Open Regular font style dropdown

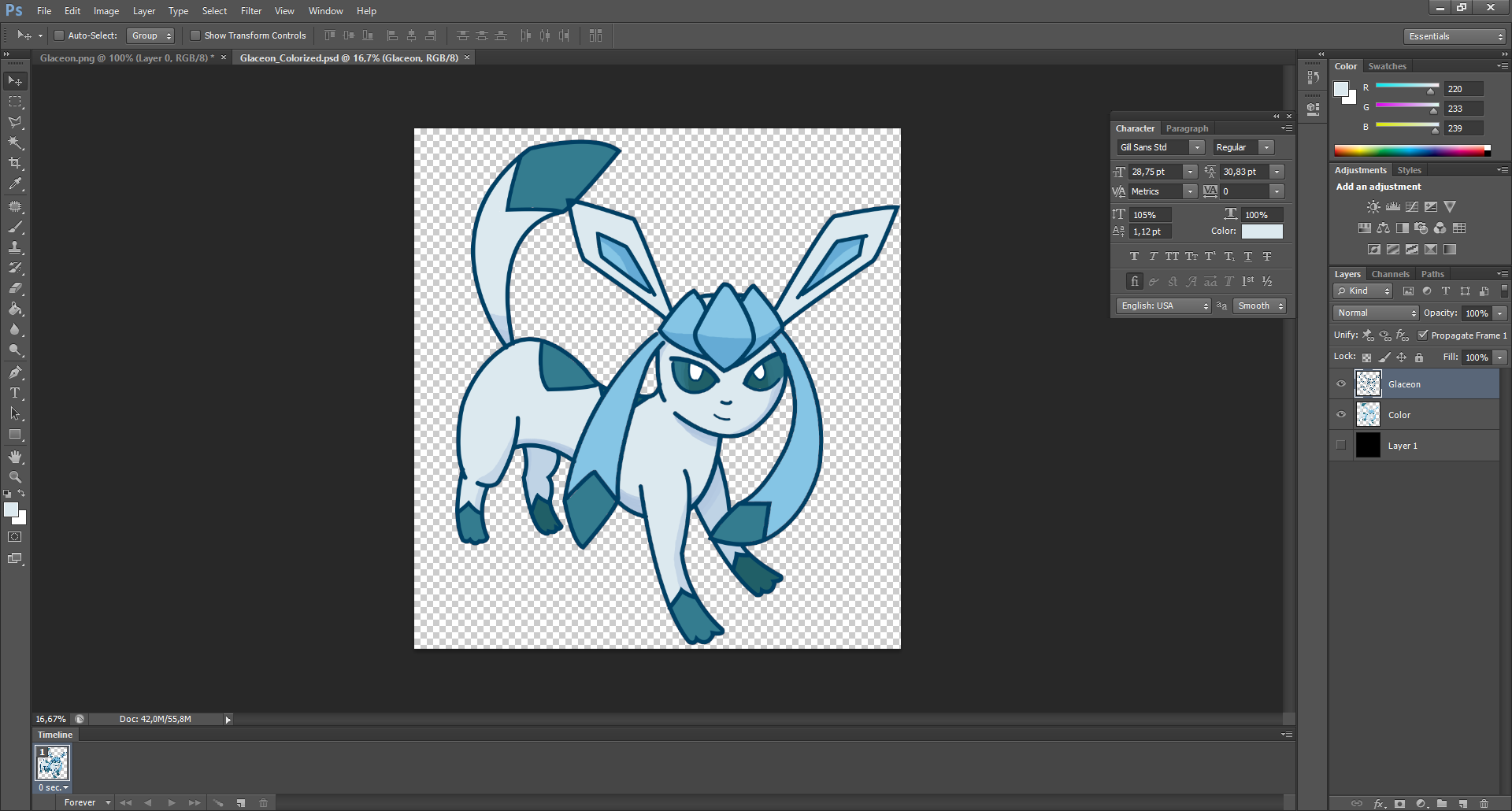(x=1266, y=147)
